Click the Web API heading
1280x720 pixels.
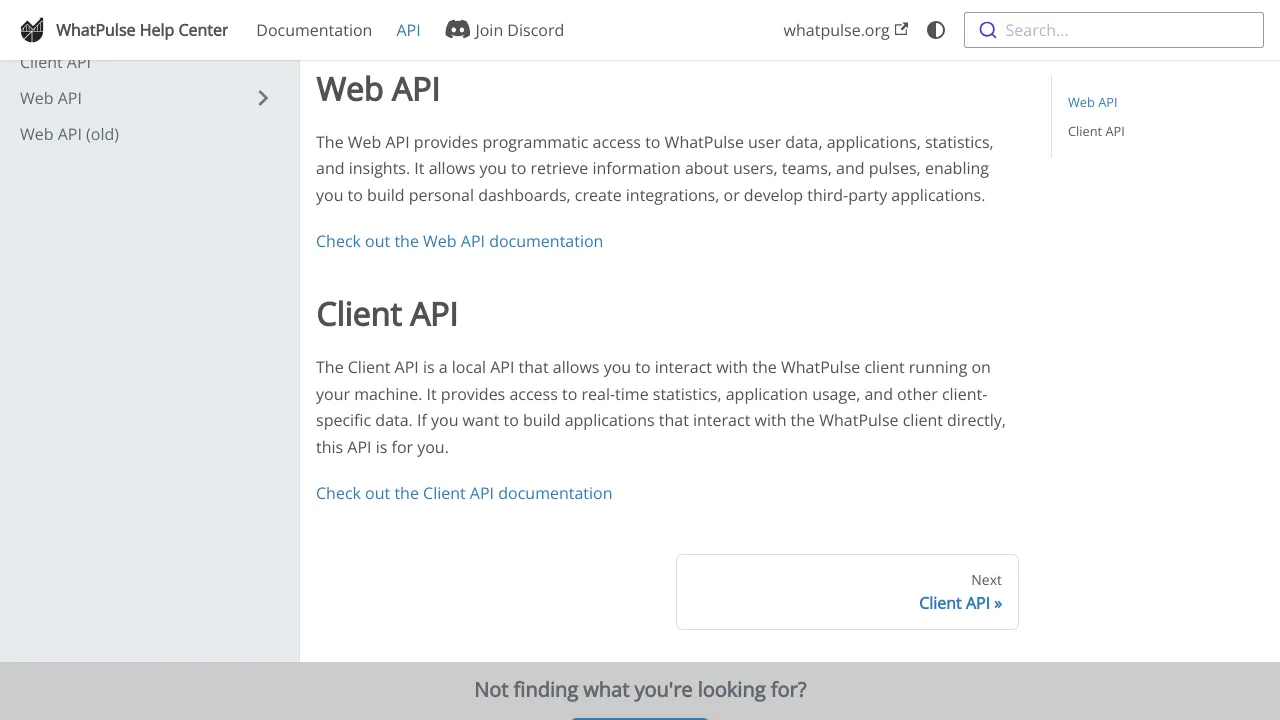point(378,89)
